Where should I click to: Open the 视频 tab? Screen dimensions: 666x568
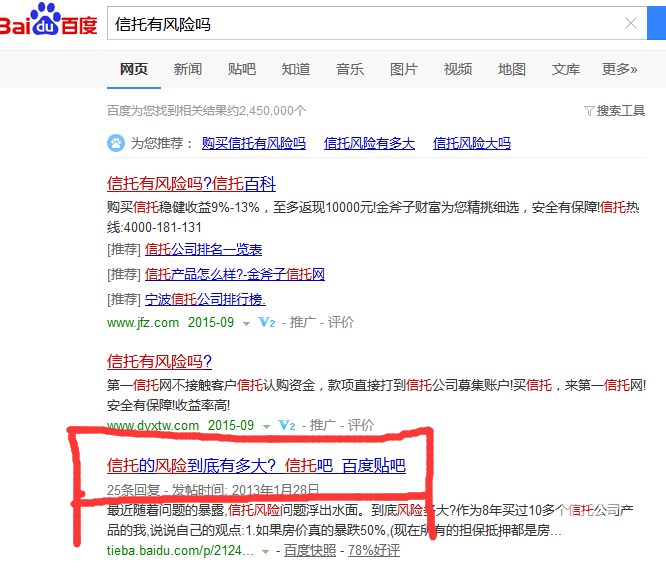coord(458,69)
